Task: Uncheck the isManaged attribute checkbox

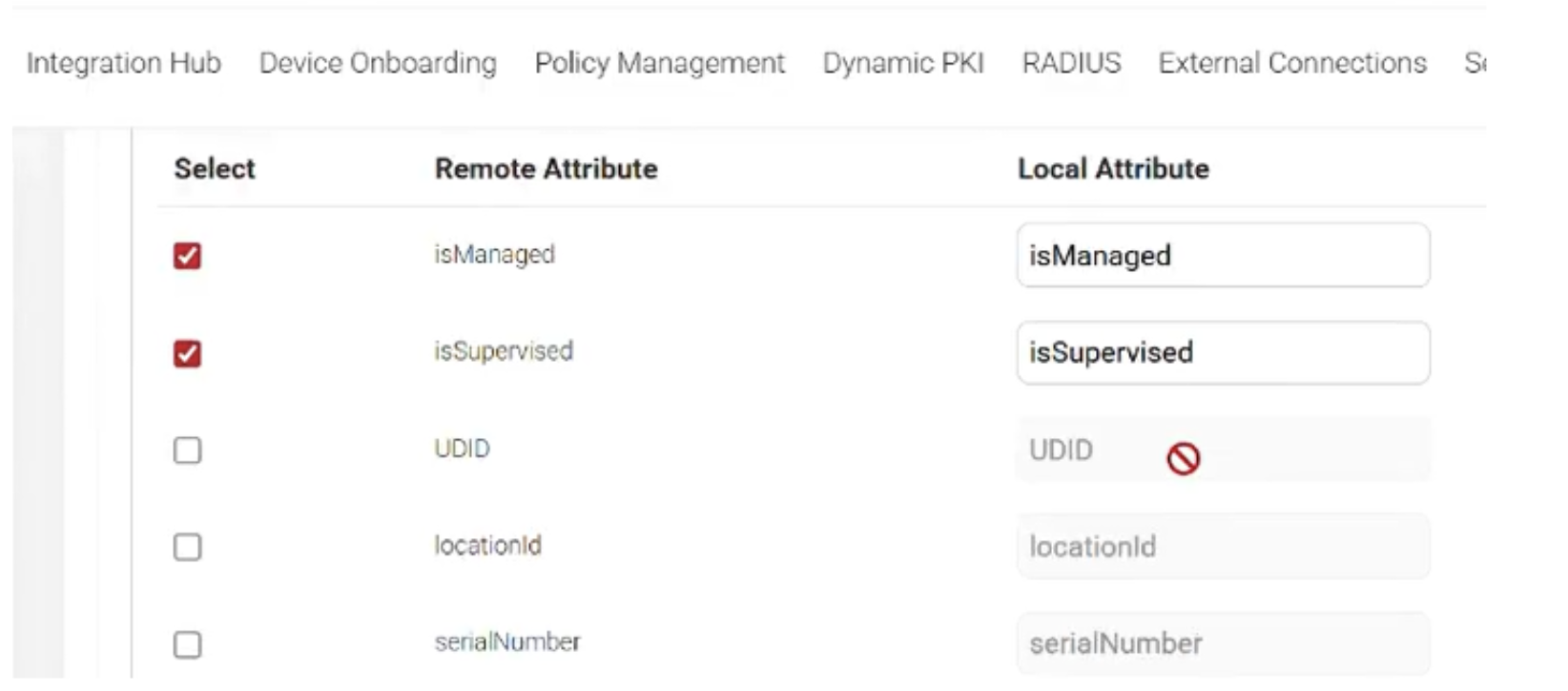Action: coord(188,256)
